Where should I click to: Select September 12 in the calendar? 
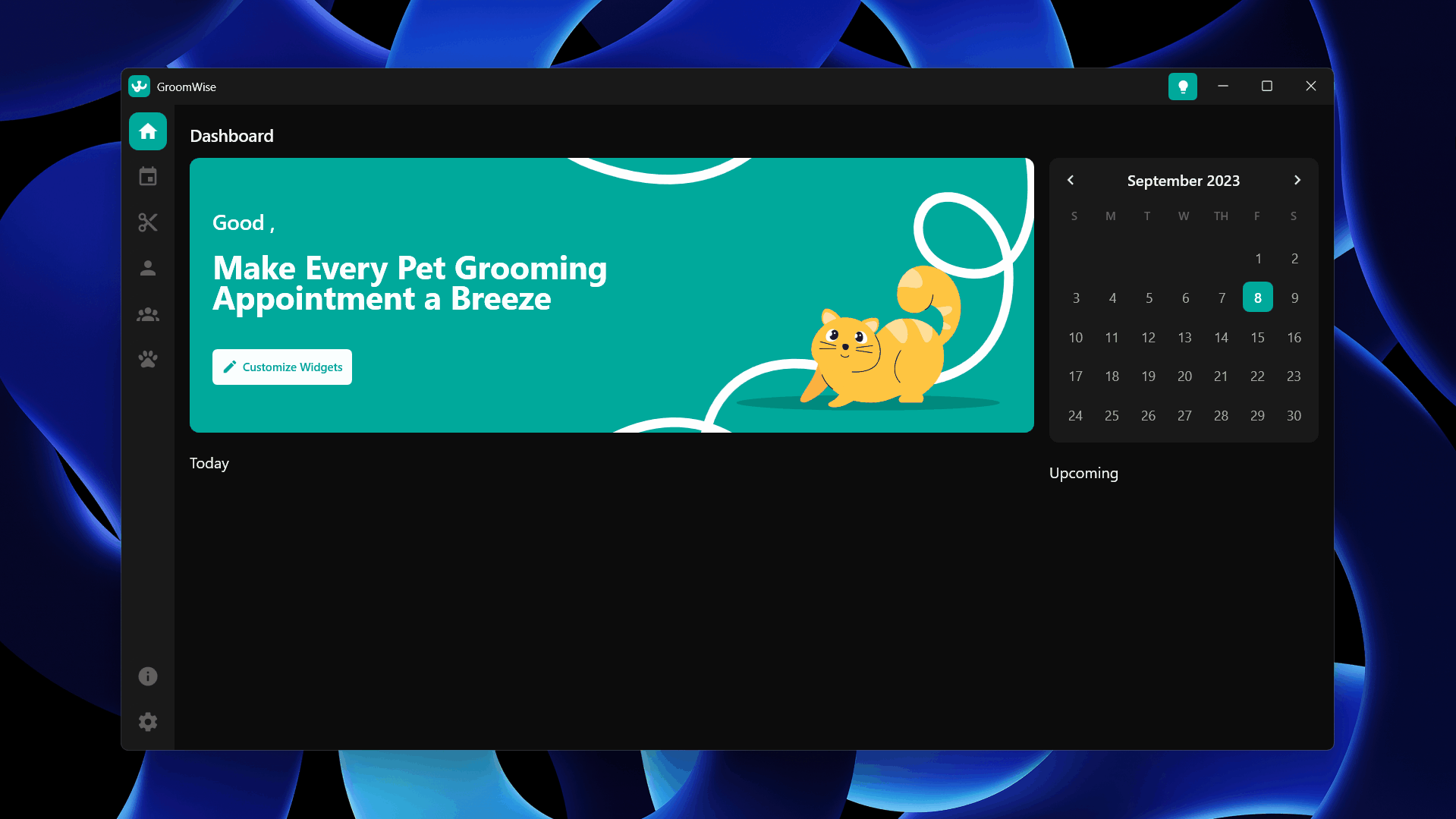pyautogui.click(x=1149, y=337)
